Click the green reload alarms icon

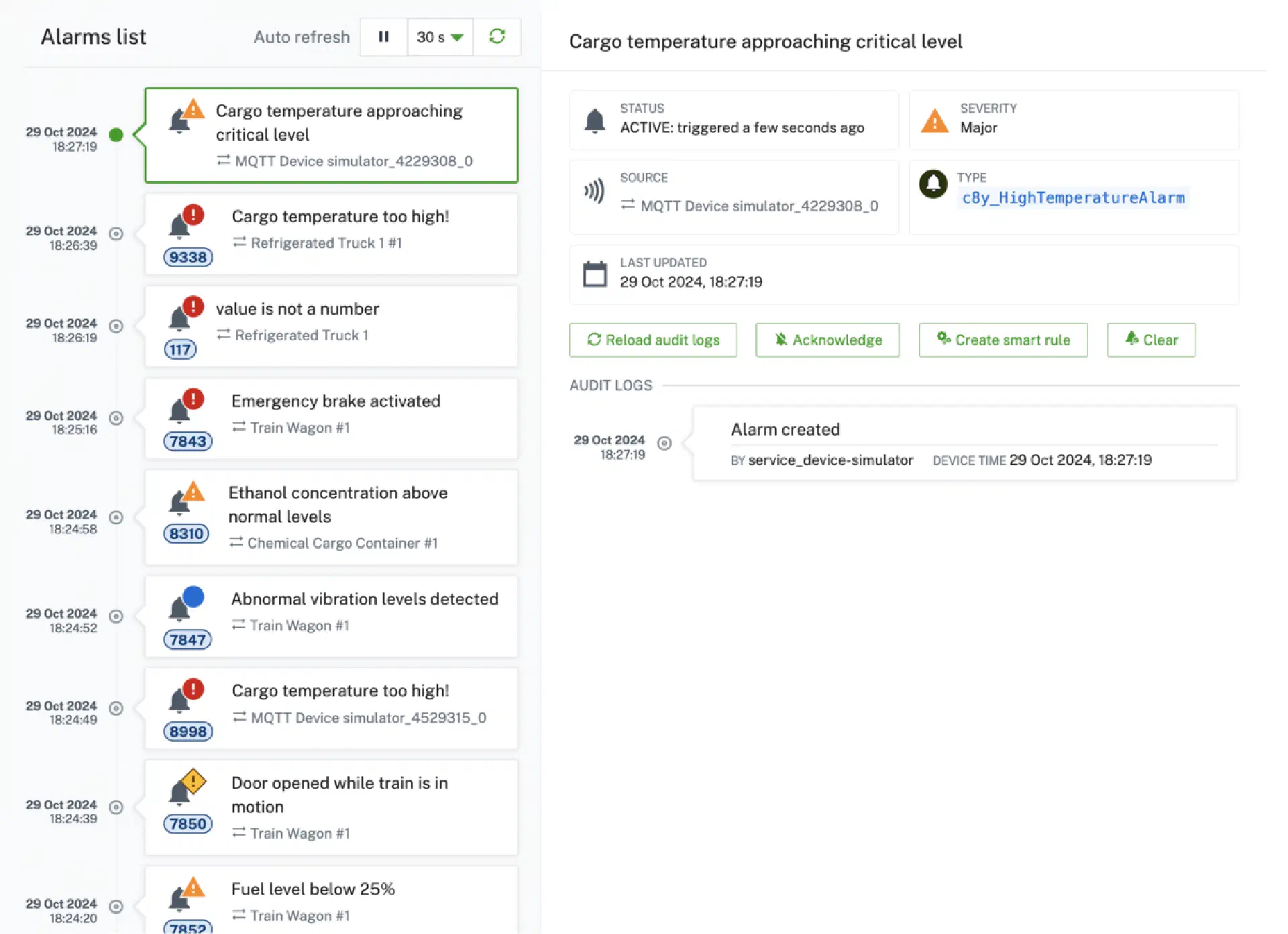tap(496, 37)
